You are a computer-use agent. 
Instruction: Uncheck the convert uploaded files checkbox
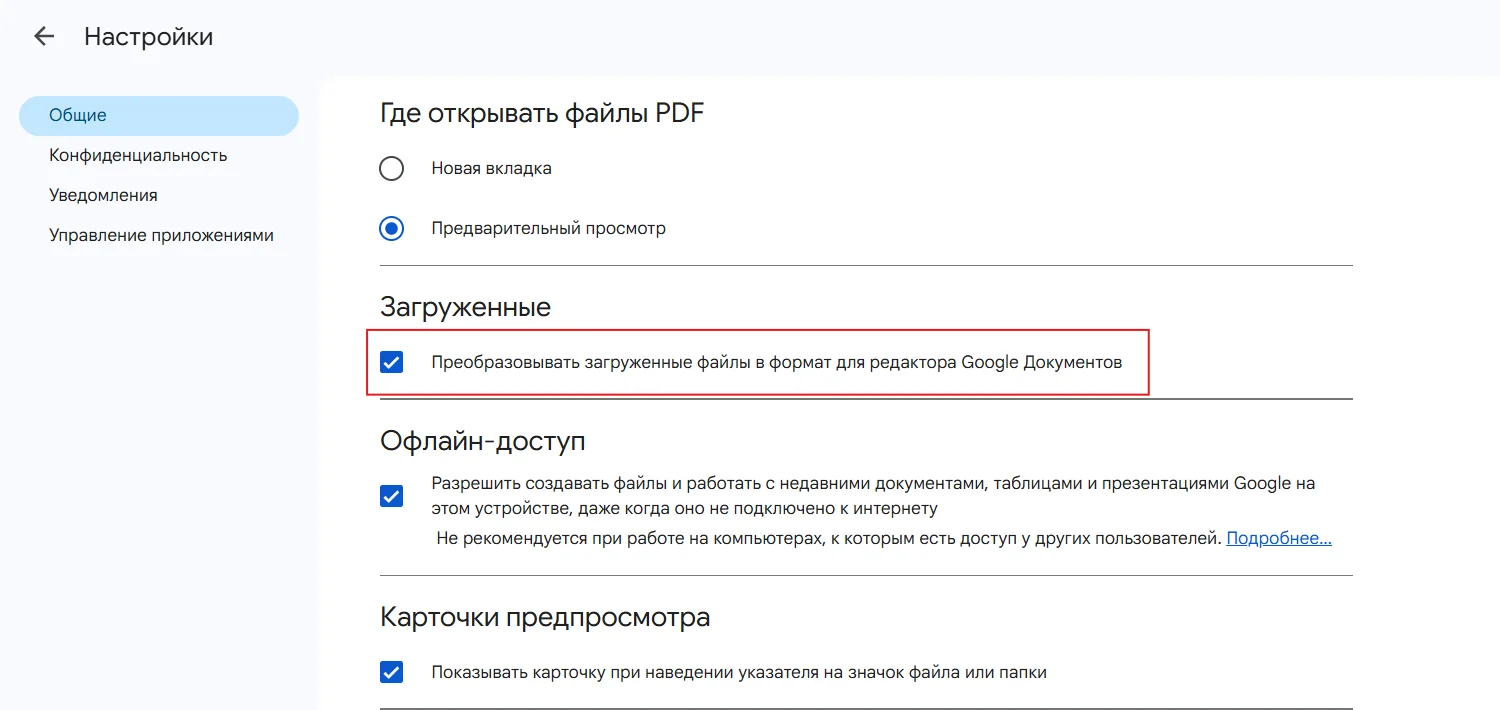392,362
